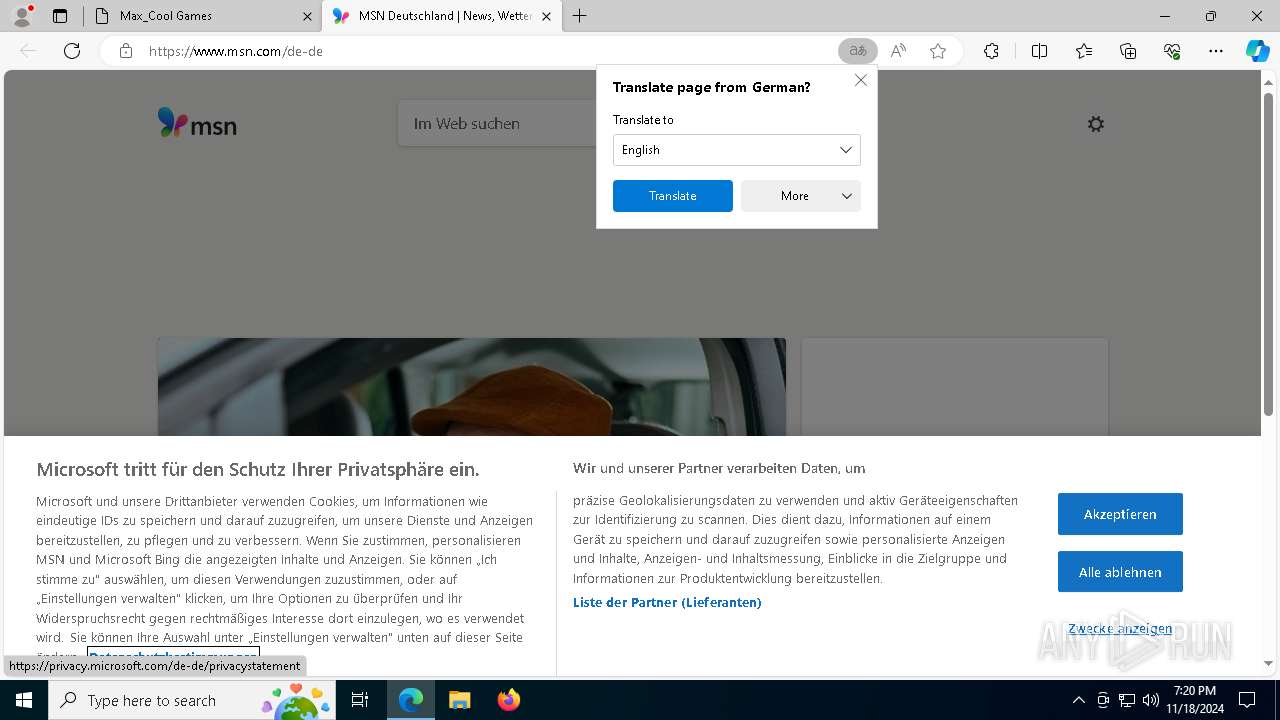Activate Read aloud icon

pos(898,51)
